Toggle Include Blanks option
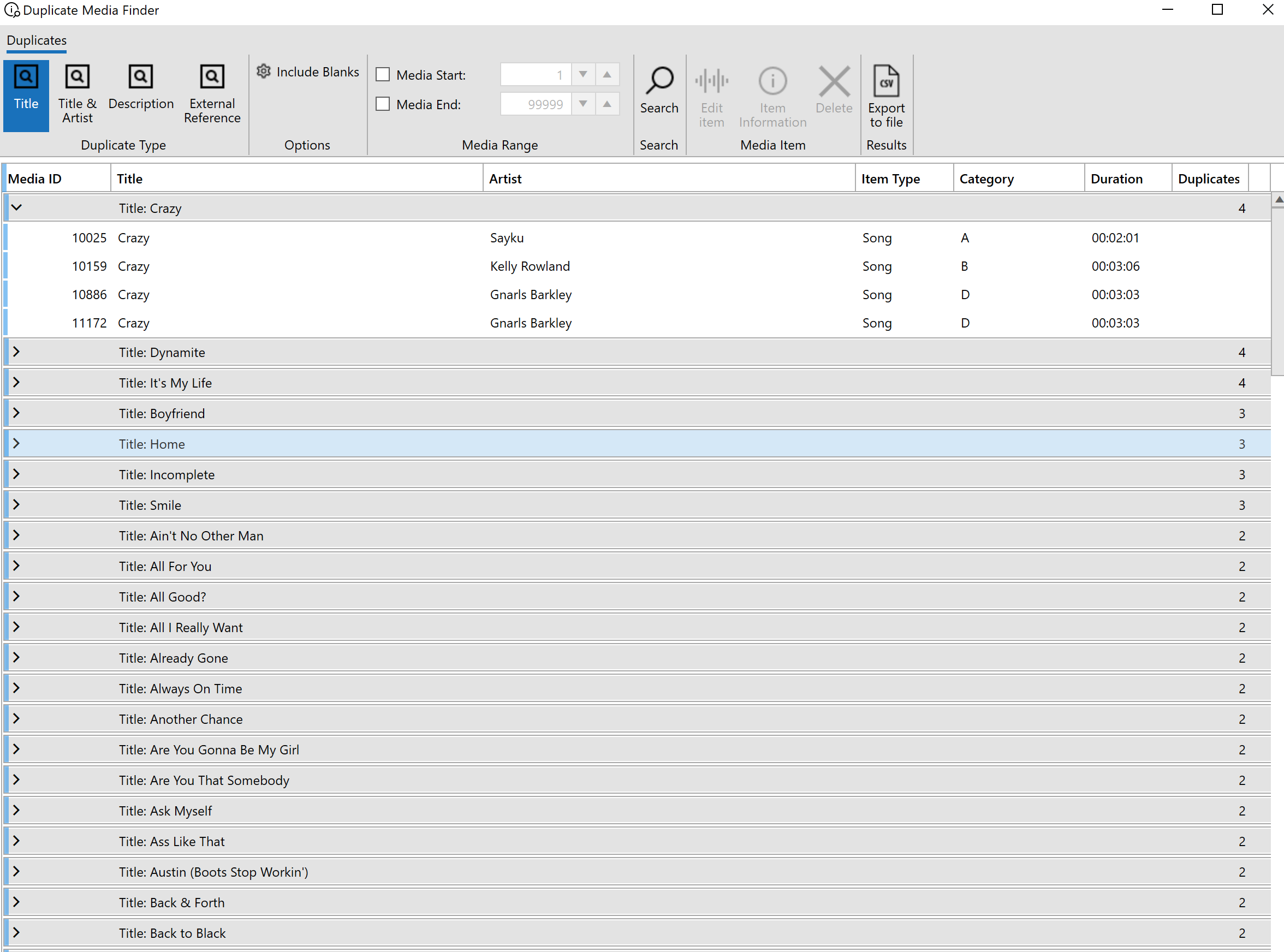This screenshot has width=1284, height=952. pyautogui.click(x=308, y=72)
